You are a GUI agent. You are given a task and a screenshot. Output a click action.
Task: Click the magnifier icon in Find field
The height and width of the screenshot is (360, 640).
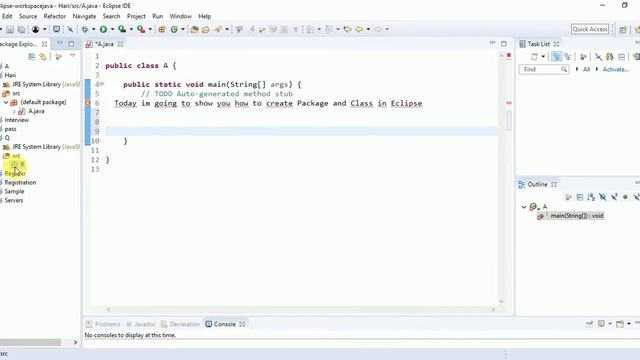[564, 69]
